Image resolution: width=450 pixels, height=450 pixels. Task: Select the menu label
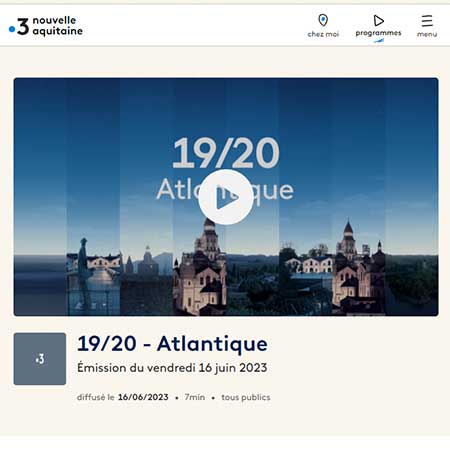427,34
